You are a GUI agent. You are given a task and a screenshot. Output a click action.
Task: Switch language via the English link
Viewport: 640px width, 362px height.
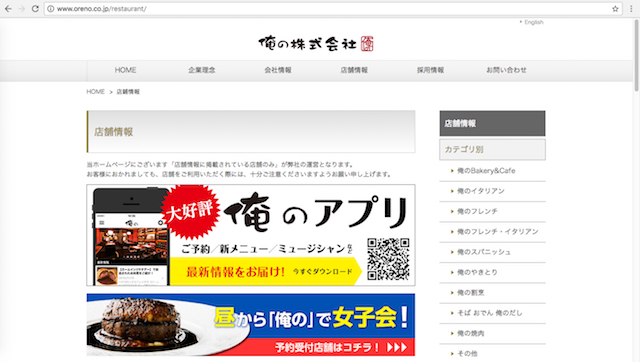(533, 22)
